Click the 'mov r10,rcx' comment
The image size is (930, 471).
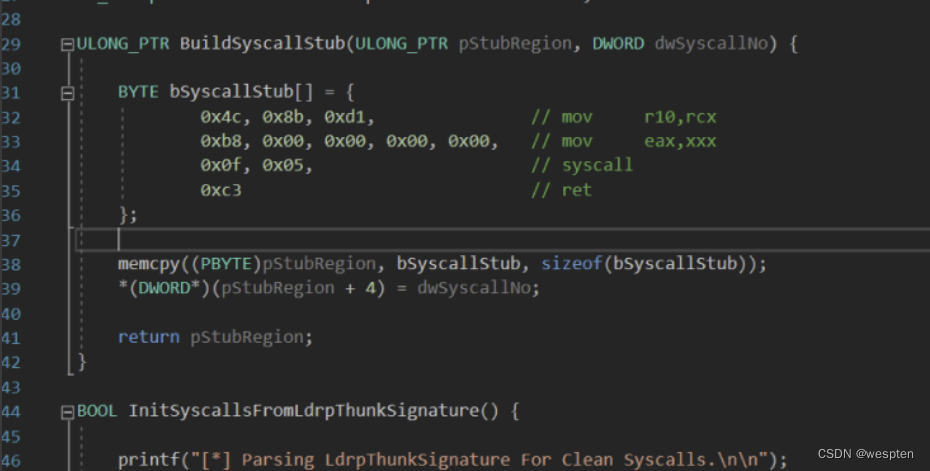[624, 118]
